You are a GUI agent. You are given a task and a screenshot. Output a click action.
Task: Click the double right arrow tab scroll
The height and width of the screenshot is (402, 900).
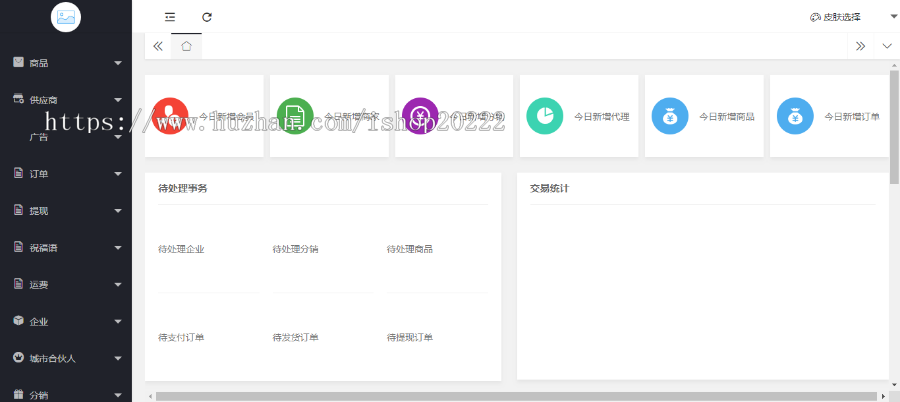click(x=860, y=47)
